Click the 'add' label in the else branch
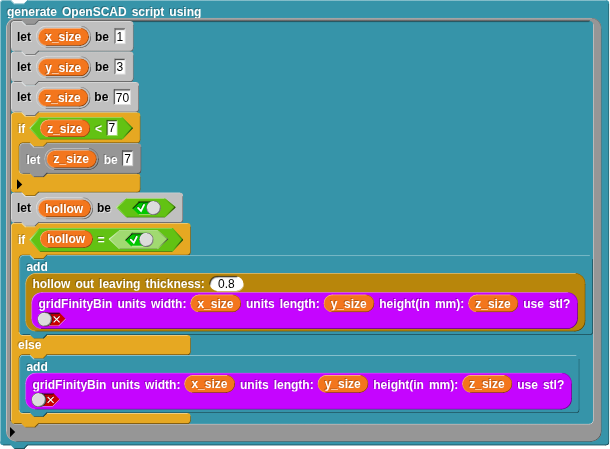Image resolution: width=610 pixels, height=449 pixels. point(37,367)
